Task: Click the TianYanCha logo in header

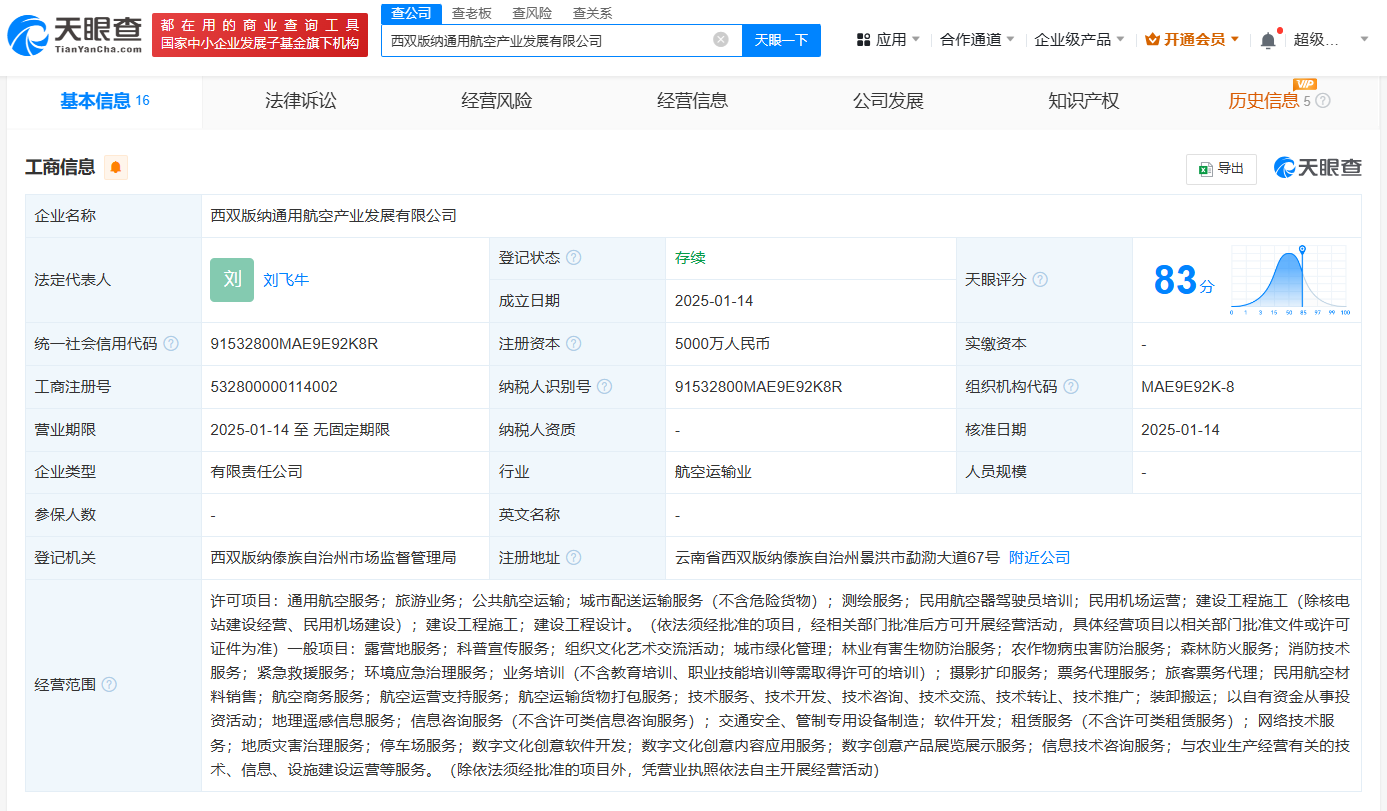Action: 75,35
